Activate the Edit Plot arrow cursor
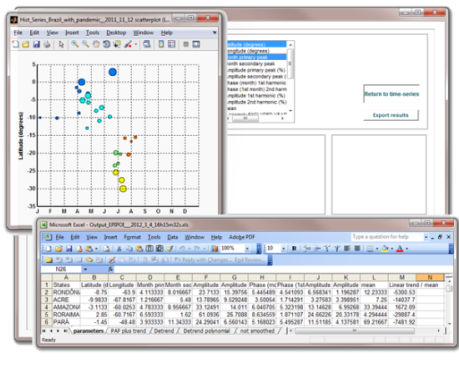459x373 pixels. pos(61,44)
